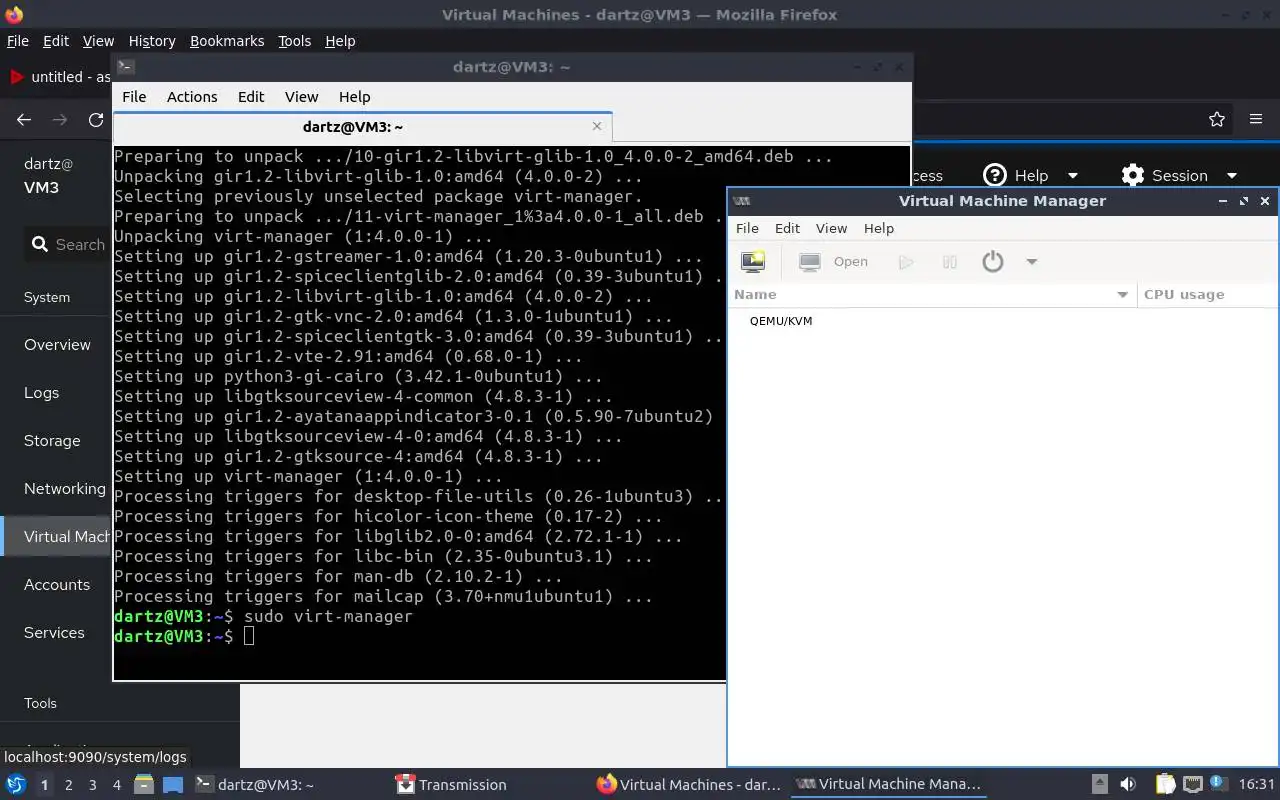Click the Run VM play icon
Viewport: 1280px width, 800px height.
pos(906,262)
